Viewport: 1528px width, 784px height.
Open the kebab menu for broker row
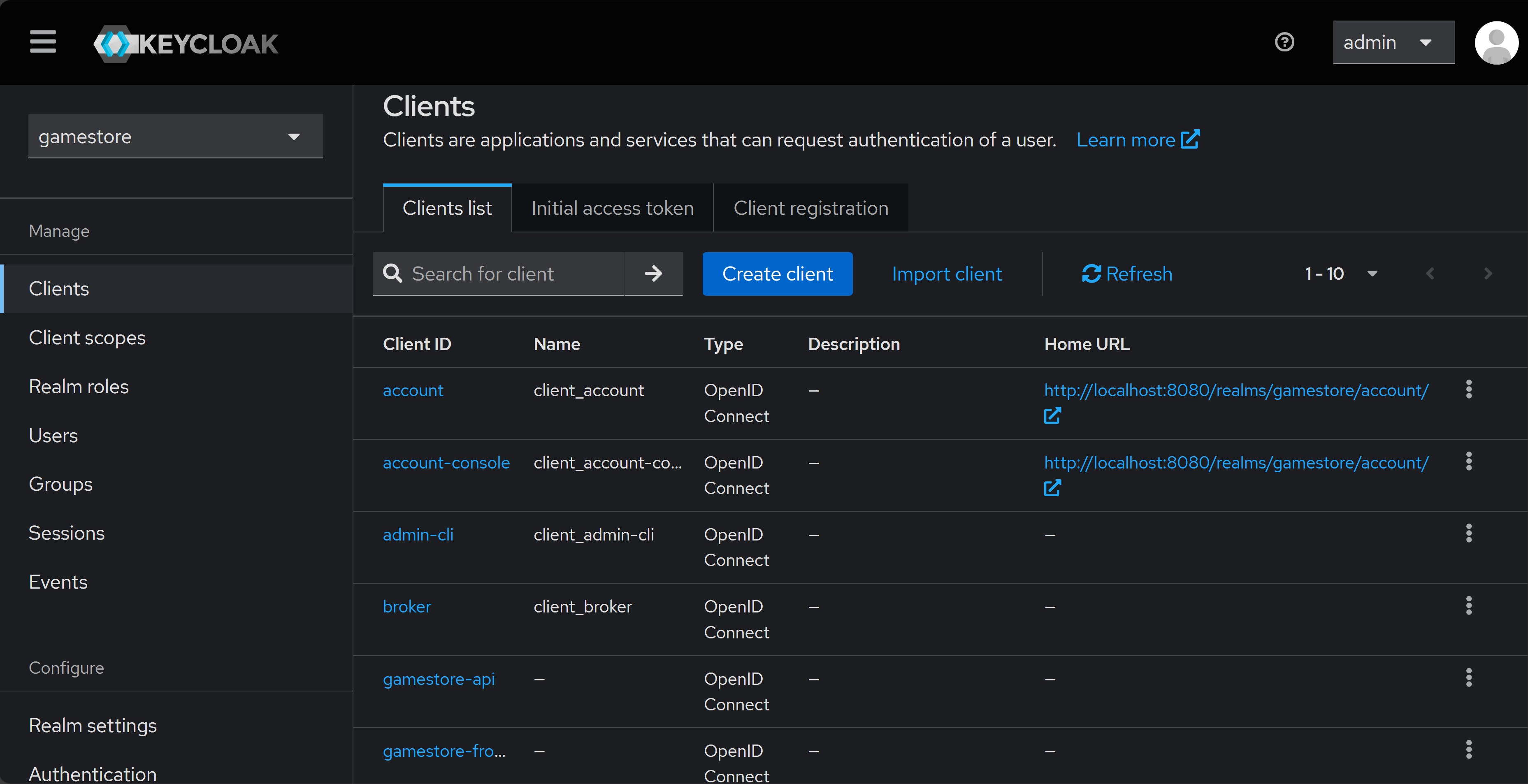point(1469,605)
